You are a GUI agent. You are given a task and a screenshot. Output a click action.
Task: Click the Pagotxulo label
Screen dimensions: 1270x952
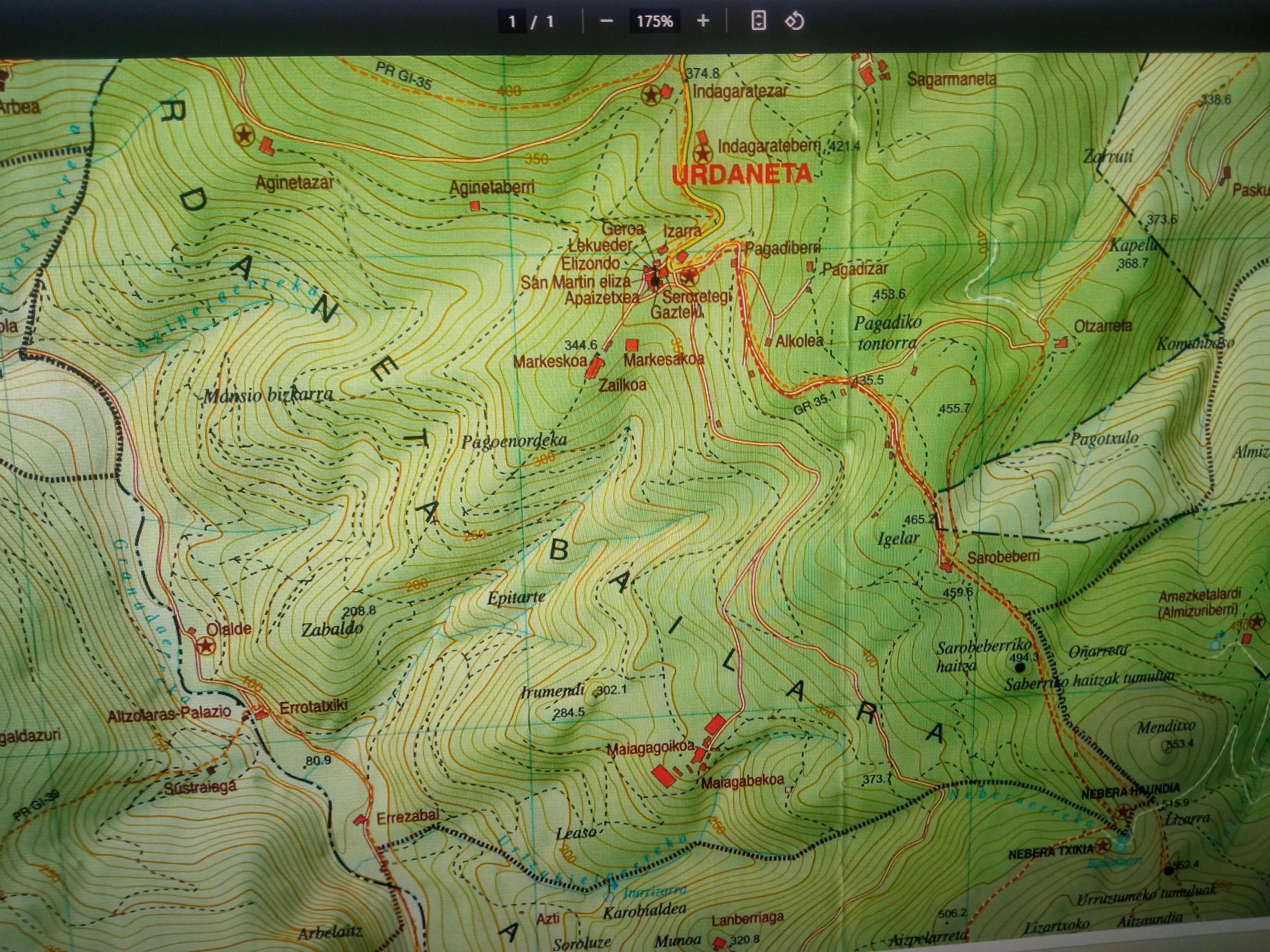click(x=1105, y=440)
